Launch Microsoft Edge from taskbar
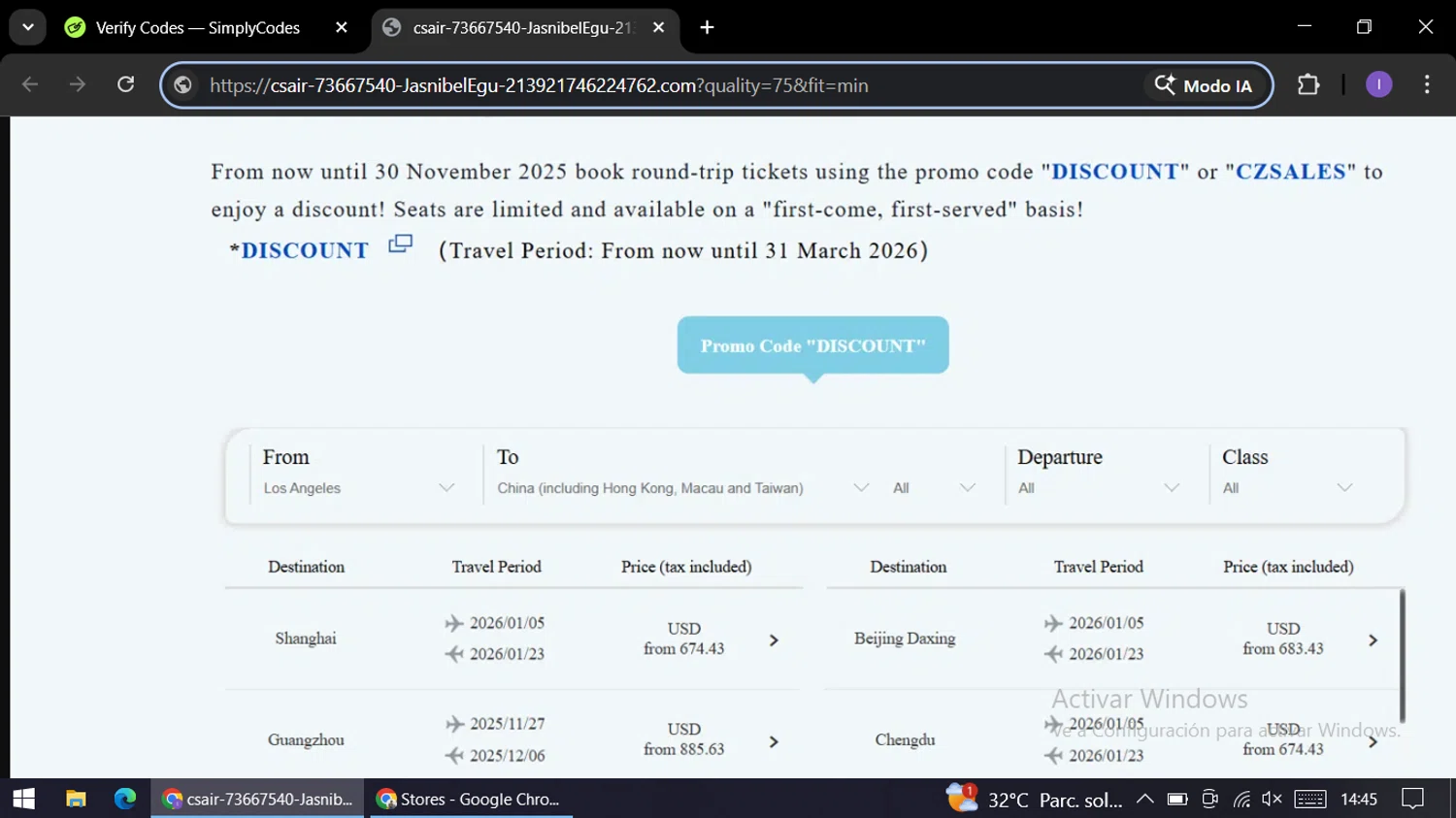Image resolution: width=1456 pixels, height=818 pixels. (125, 799)
